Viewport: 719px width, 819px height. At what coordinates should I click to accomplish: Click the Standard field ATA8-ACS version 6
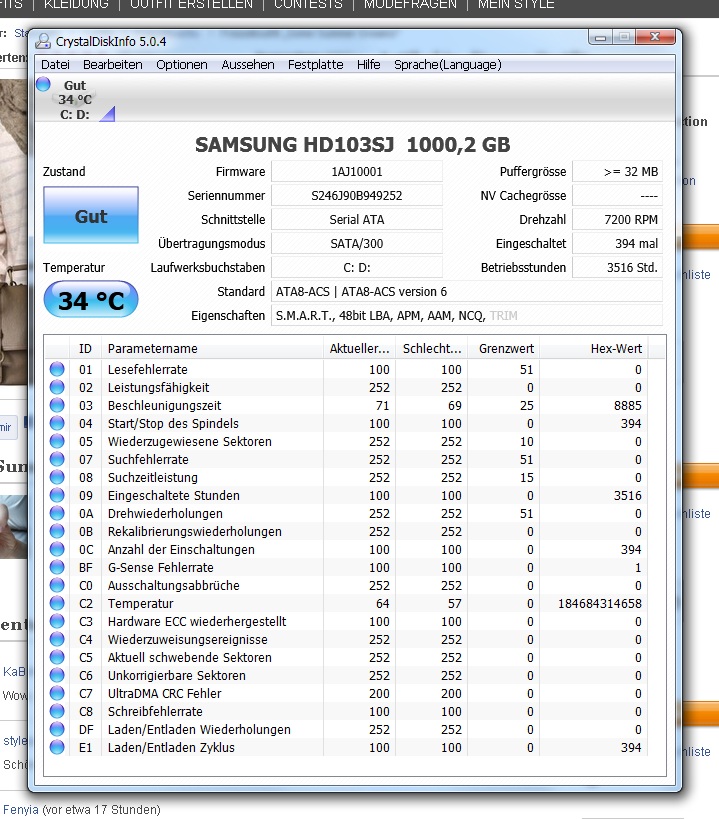point(467,291)
